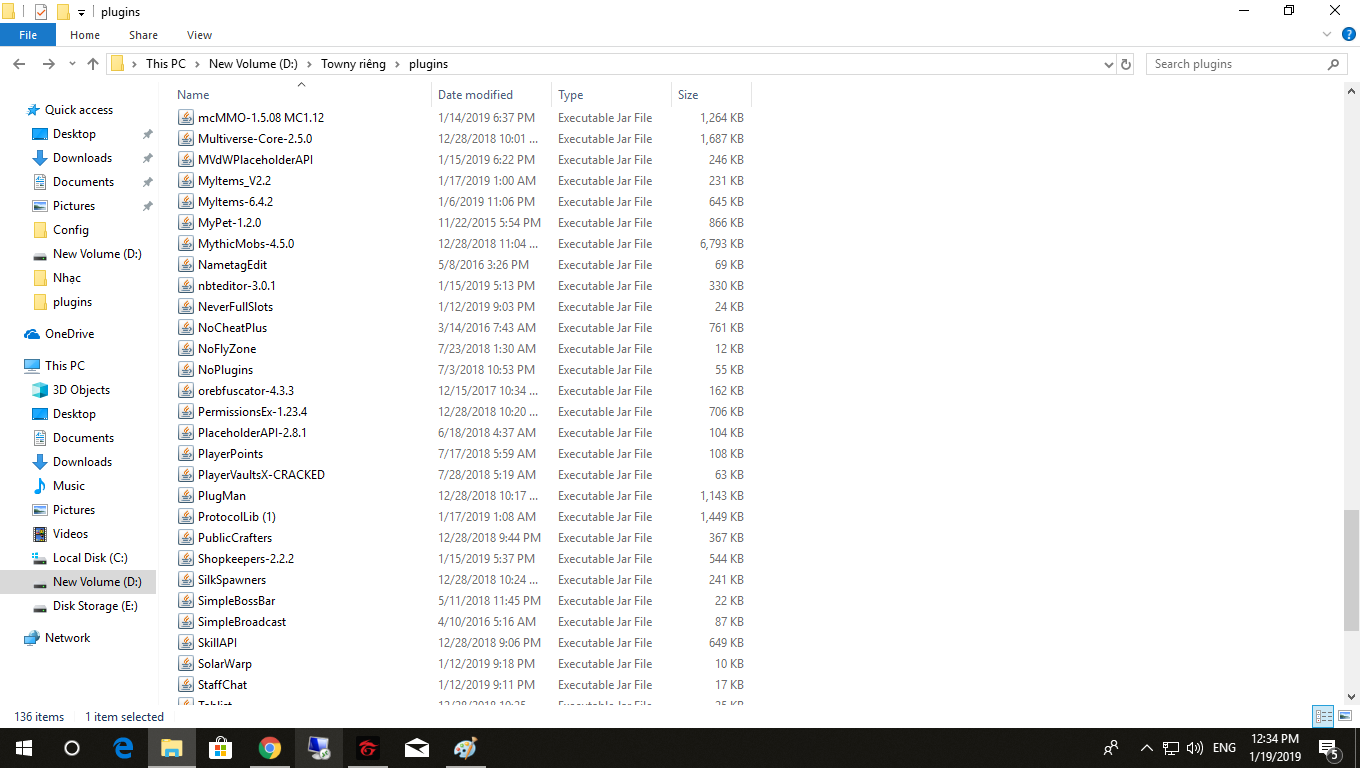Click the search magnifier in Search plugins box

(1333, 63)
